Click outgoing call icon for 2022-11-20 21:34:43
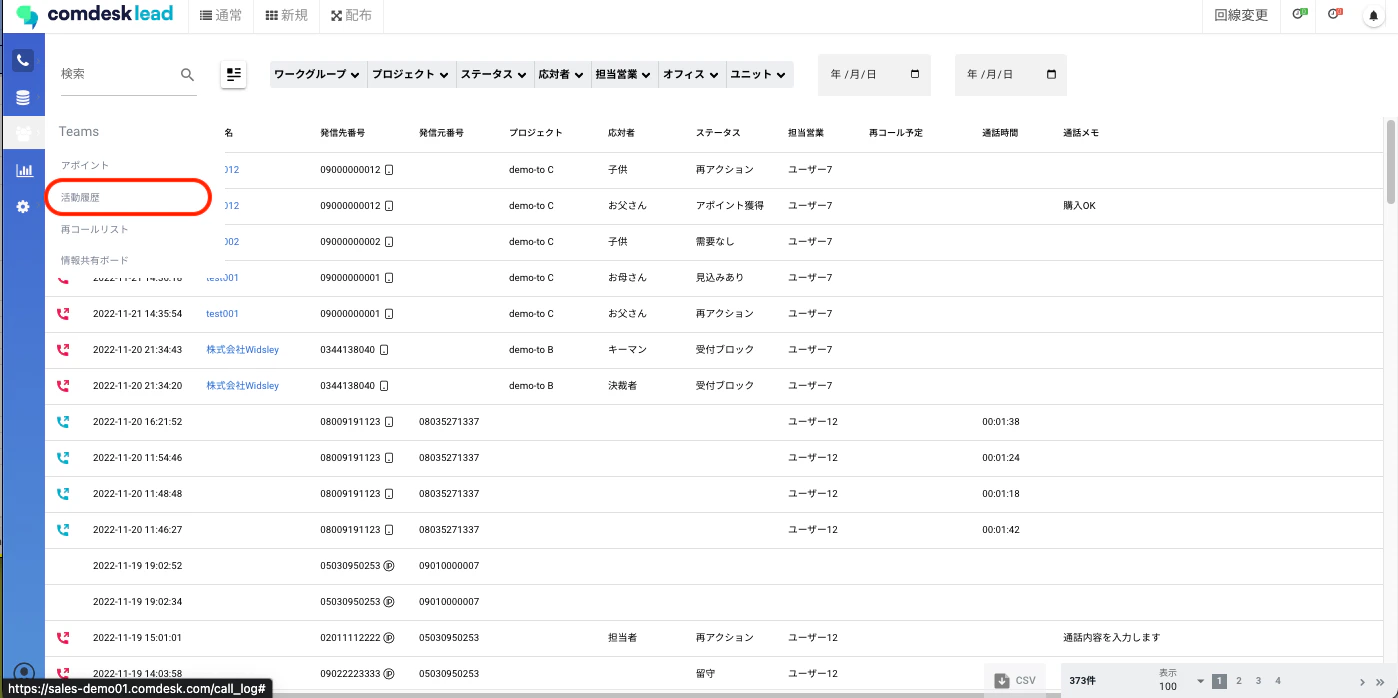Screen dimensions: 1398x698 coord(63,349)
